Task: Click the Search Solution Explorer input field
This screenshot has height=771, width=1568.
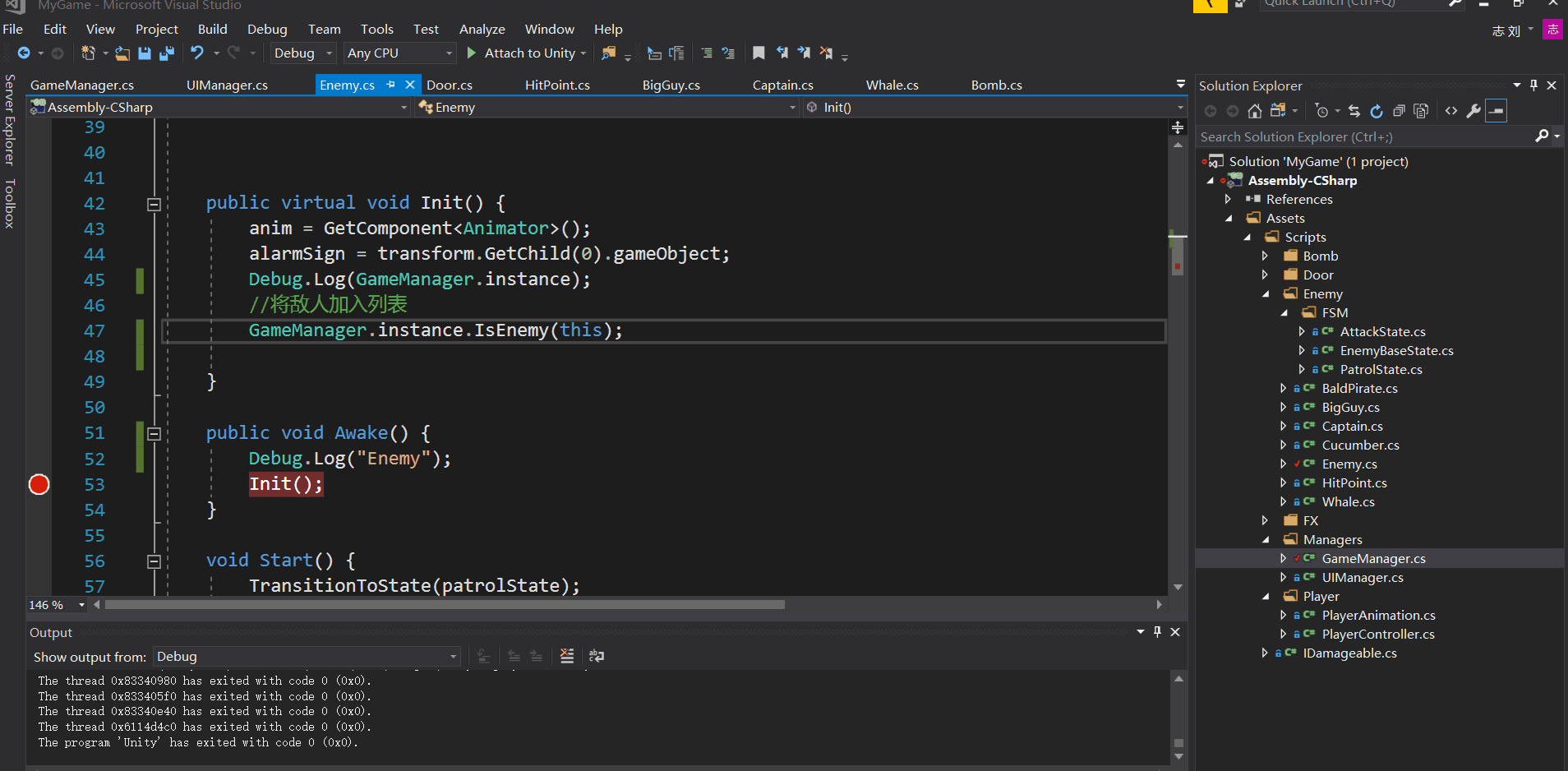Action: point(1364,137)
